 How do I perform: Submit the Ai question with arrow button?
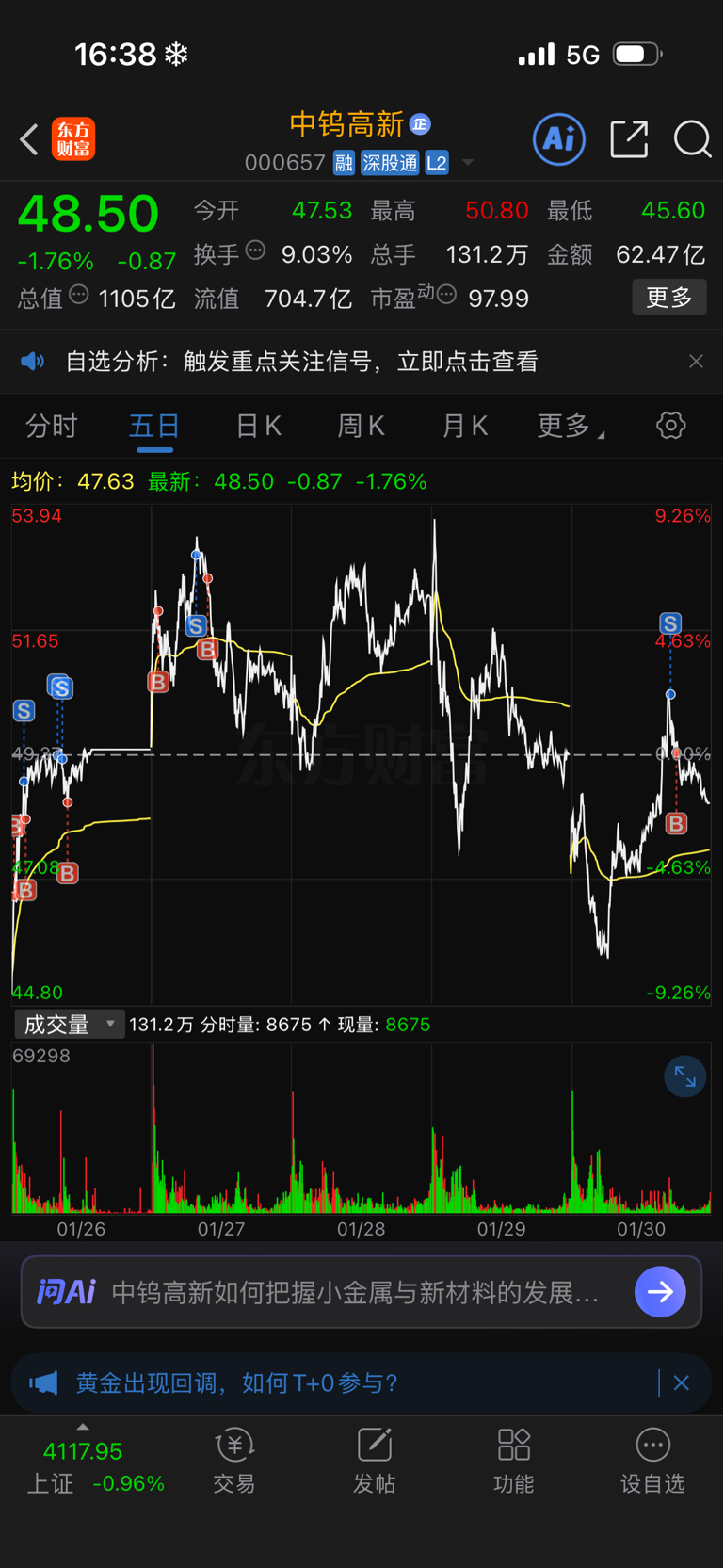click(660, 1292)
